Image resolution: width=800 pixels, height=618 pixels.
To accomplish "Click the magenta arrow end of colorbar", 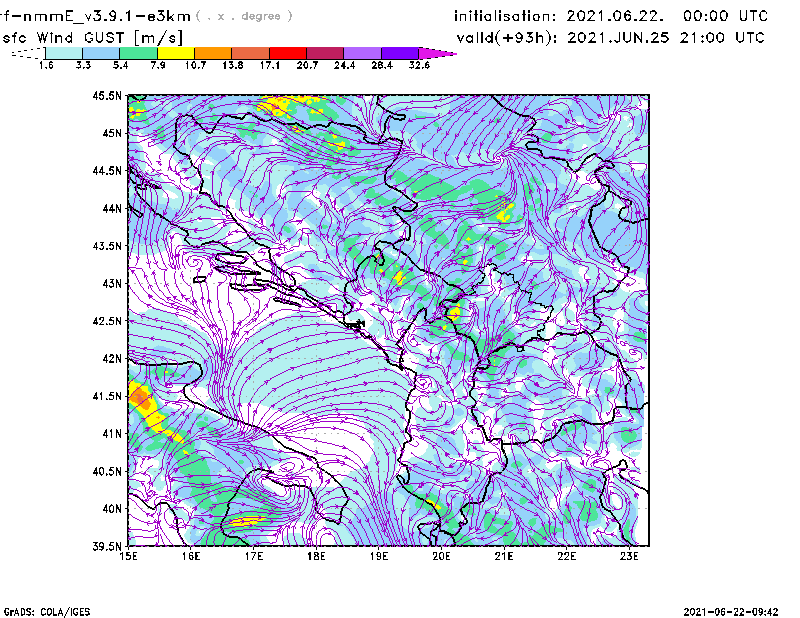I will coord(437,53).
